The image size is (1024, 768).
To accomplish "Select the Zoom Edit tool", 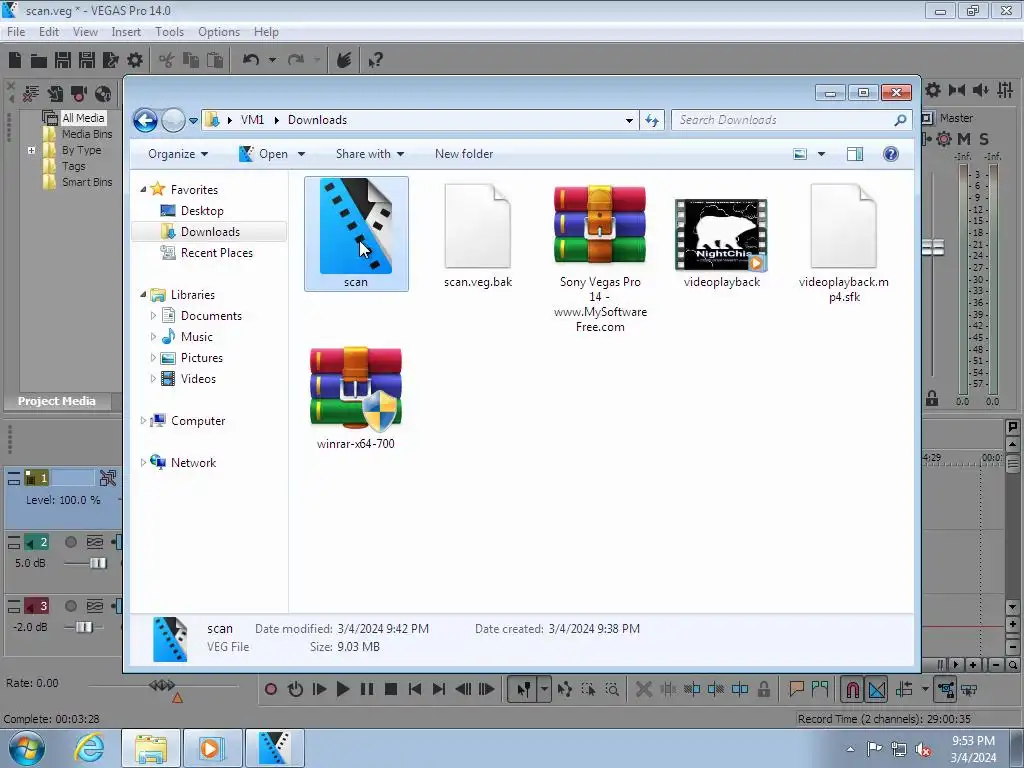I will pyautogui.click(x=613, y=689).
